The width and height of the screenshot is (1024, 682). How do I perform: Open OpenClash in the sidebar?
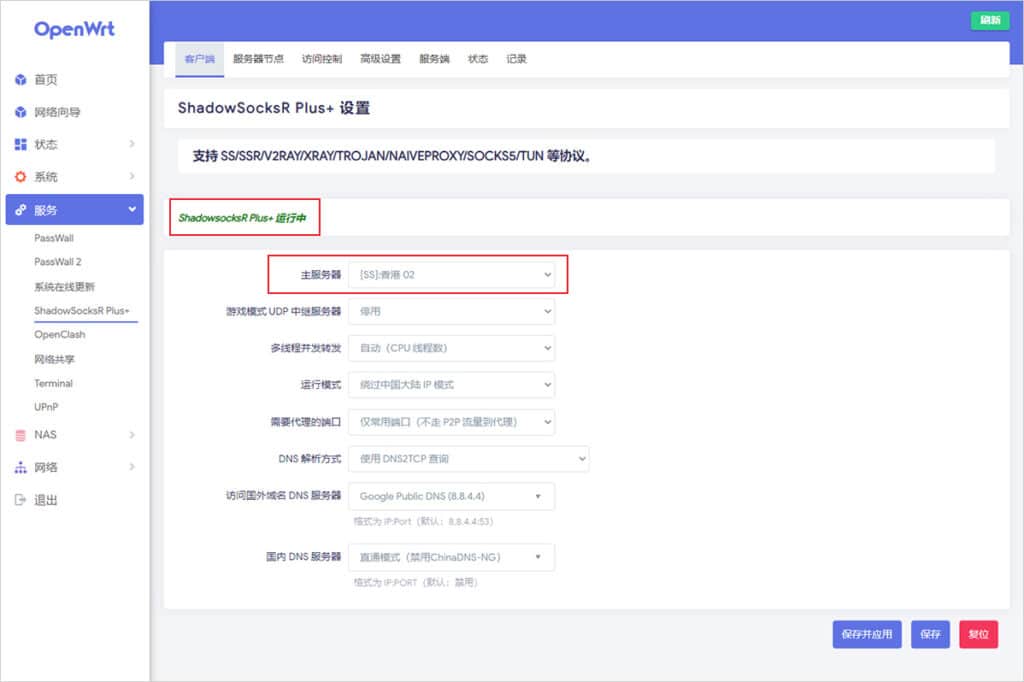click(x=60, y=335)
